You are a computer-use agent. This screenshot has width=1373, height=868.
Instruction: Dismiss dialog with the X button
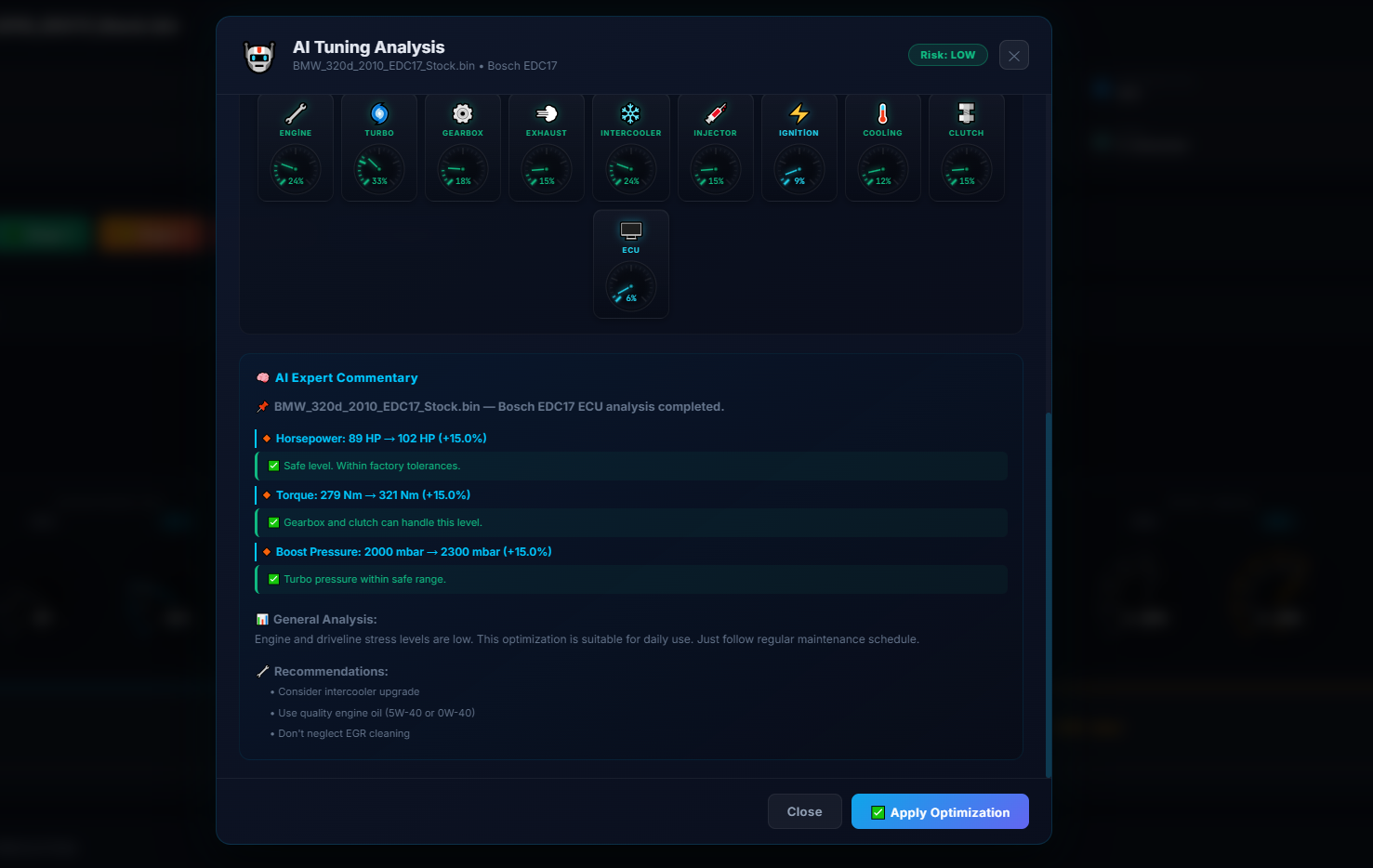click(1013, 56)
